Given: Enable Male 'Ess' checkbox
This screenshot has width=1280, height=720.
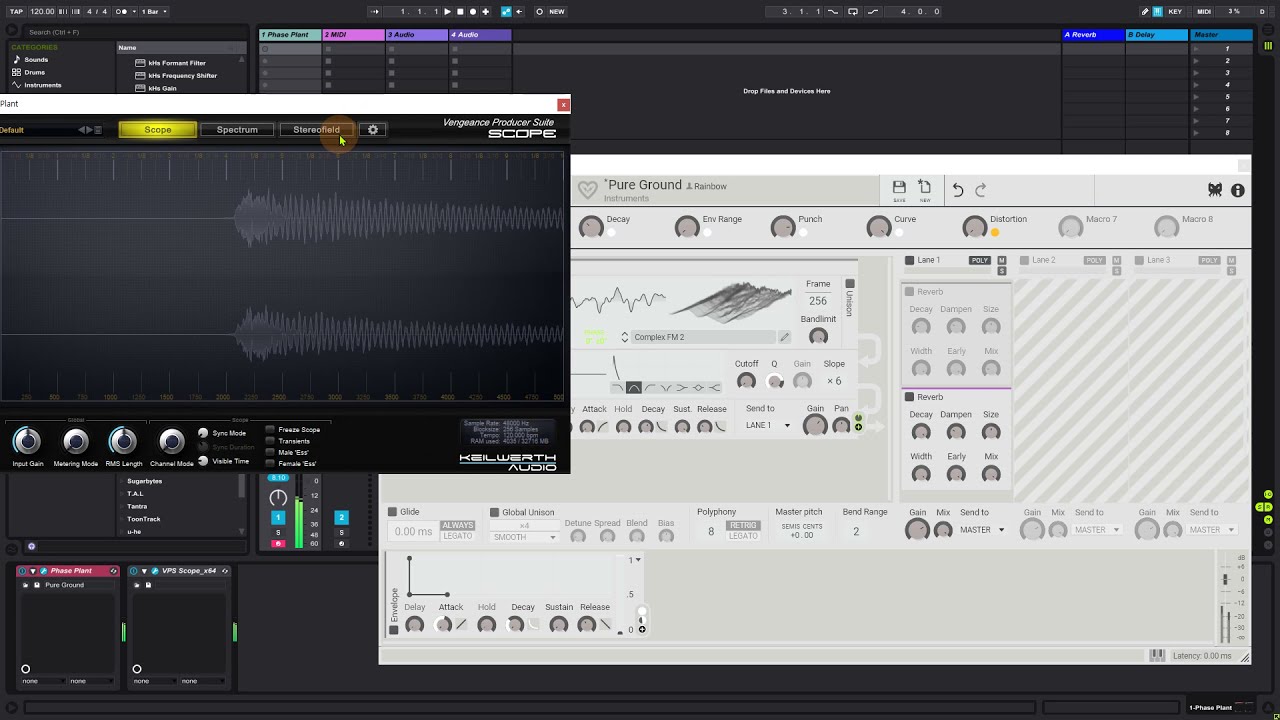Looking at the screenshot, I should tap(270, 452).
